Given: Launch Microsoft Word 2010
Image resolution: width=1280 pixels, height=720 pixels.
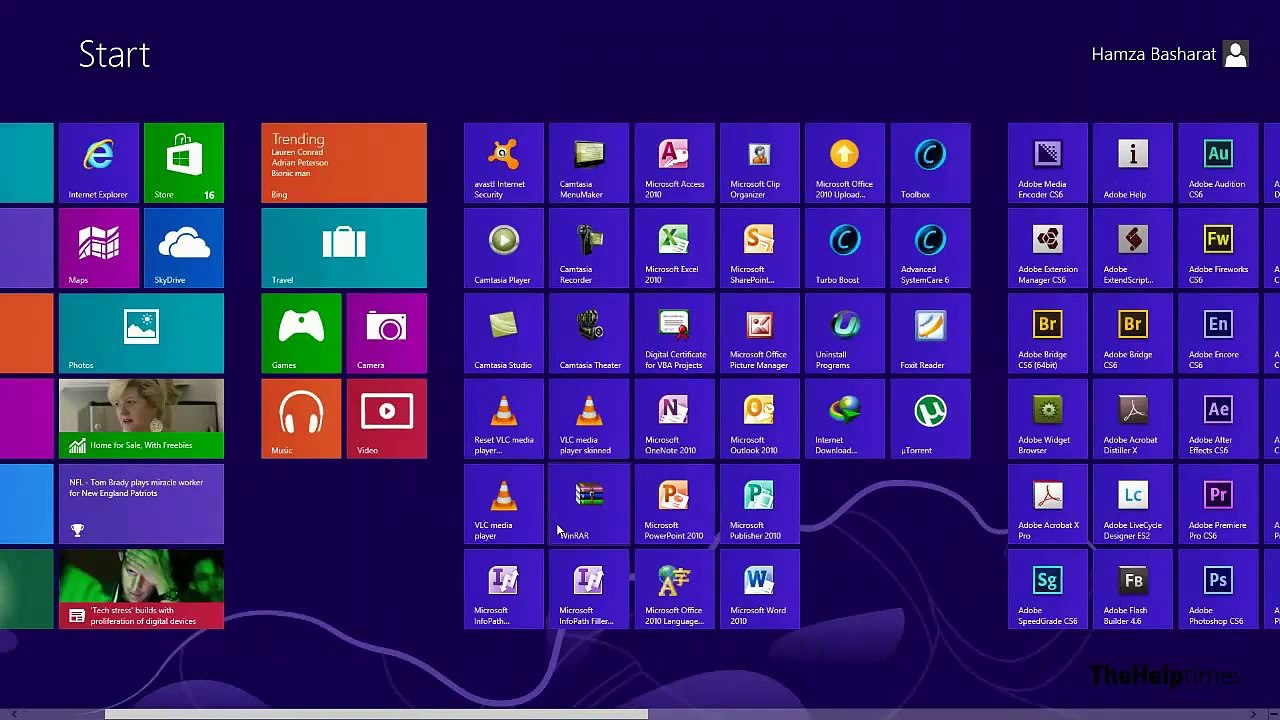Looking at the screenshot, I should [x=759, y=589].
